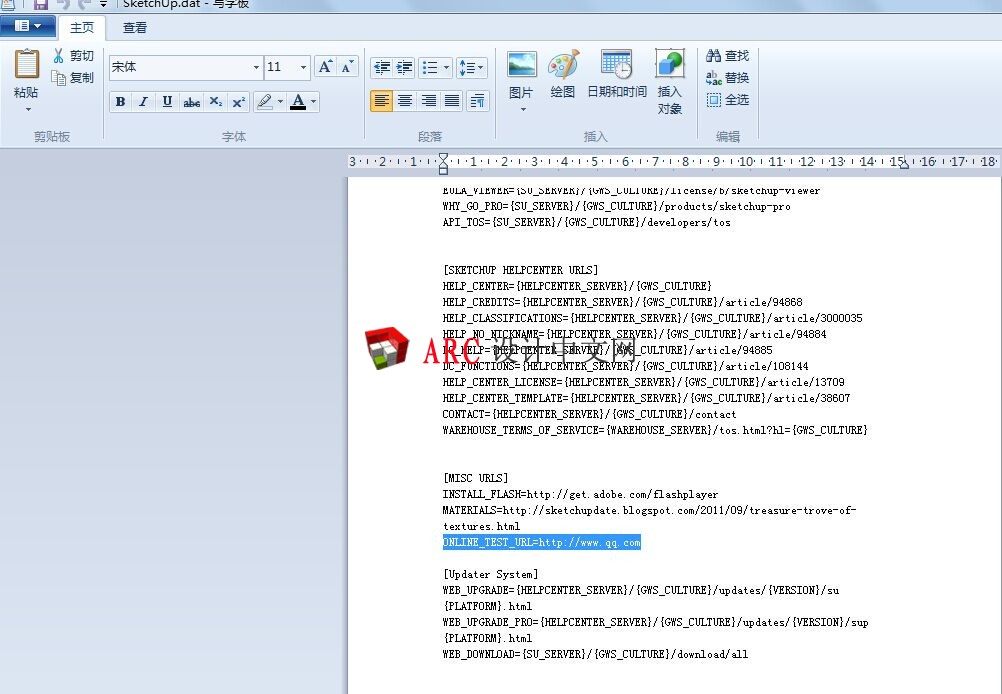Align text to the left
This screenshot has height=694, width=1002.
(382, 100)
